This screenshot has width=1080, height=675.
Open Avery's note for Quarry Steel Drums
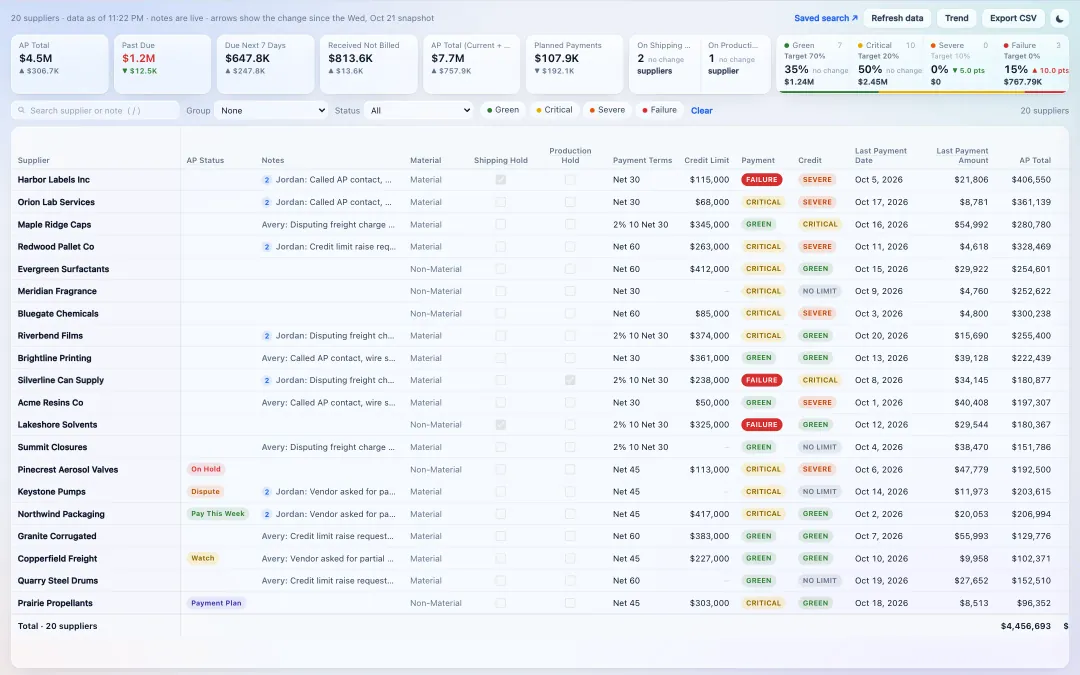(328, 581)
